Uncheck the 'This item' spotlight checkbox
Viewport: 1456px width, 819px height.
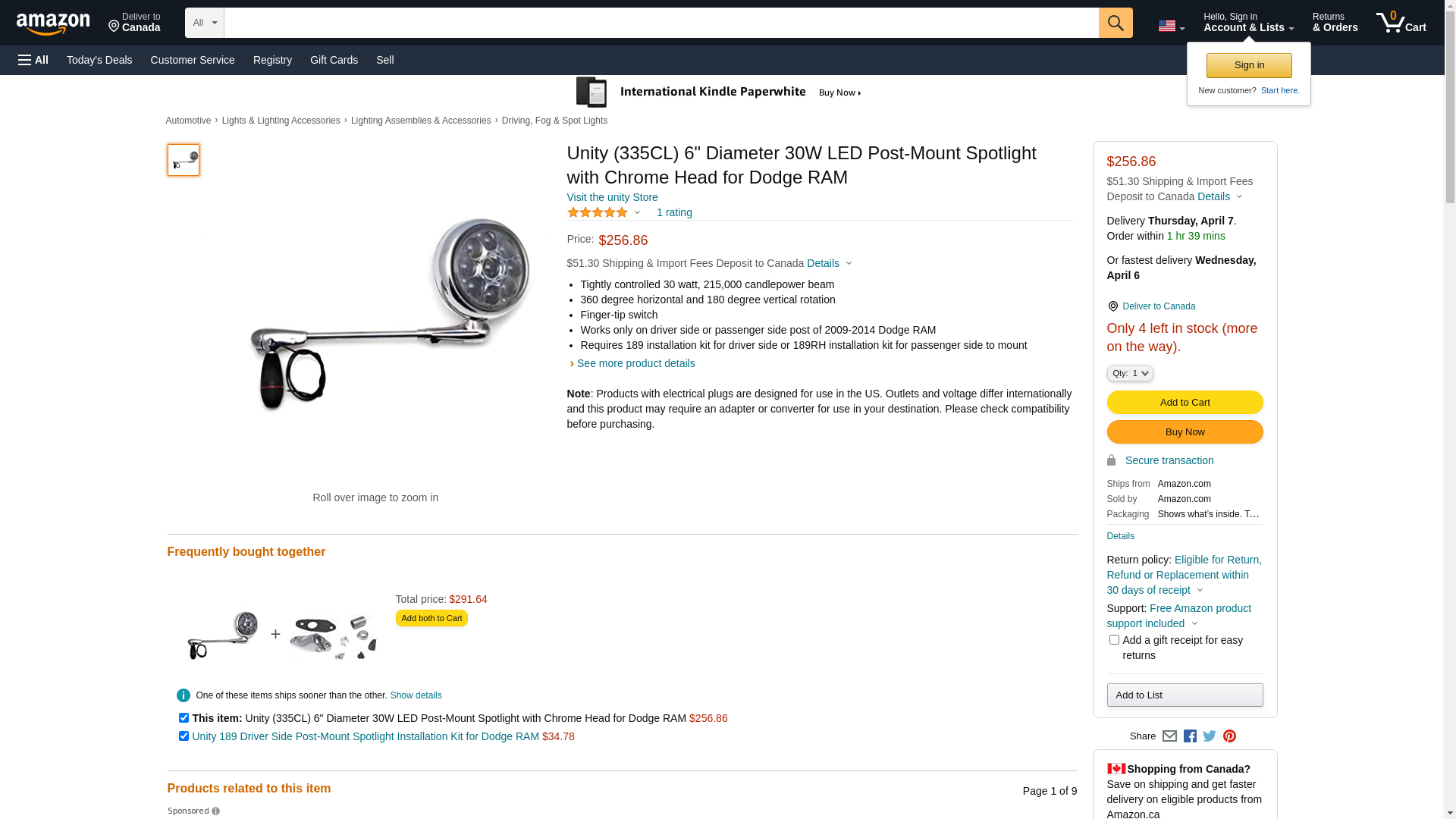click(184, 717)
